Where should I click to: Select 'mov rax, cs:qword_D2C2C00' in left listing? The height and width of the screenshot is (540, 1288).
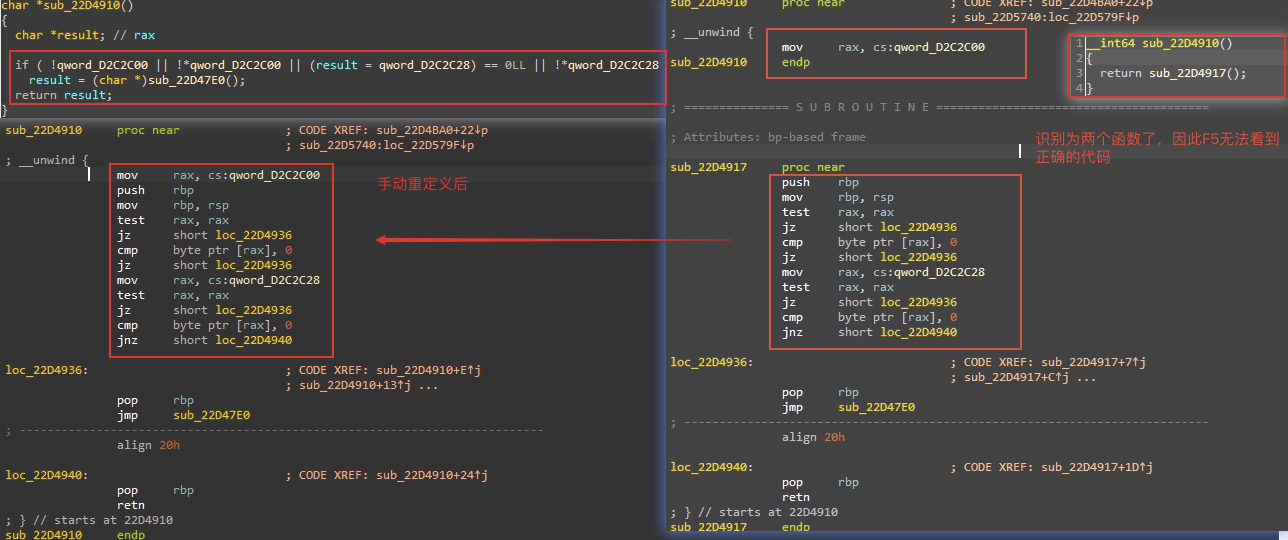click(x=218, y=175)
